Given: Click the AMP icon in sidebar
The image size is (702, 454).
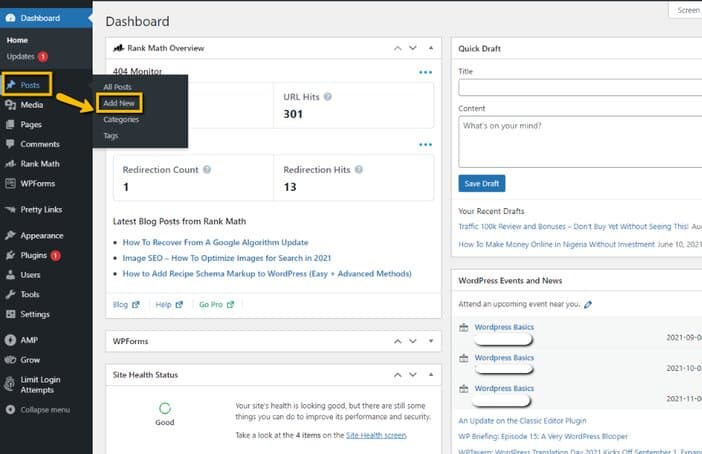Looking at the screenshot, I should click(10, 340).
